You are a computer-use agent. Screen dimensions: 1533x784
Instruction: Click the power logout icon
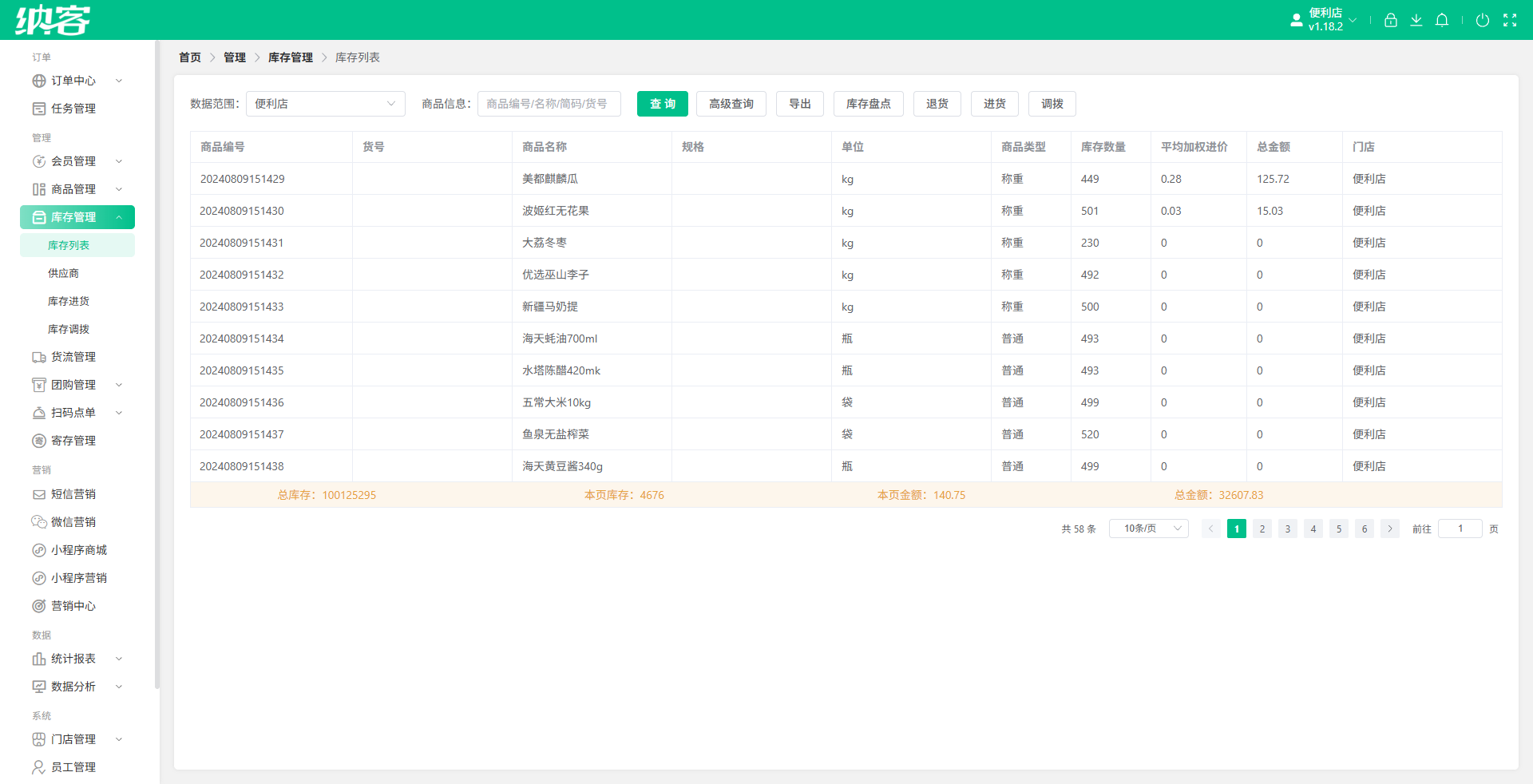coord(1483,20)
